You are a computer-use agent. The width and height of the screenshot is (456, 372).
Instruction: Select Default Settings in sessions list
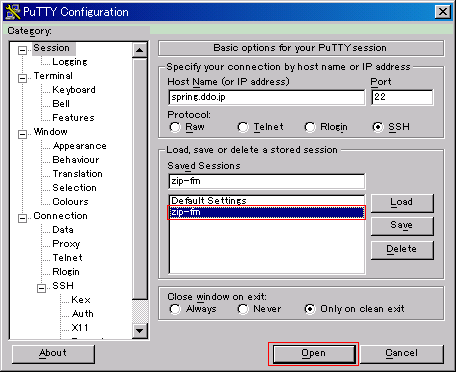(267, 201)
